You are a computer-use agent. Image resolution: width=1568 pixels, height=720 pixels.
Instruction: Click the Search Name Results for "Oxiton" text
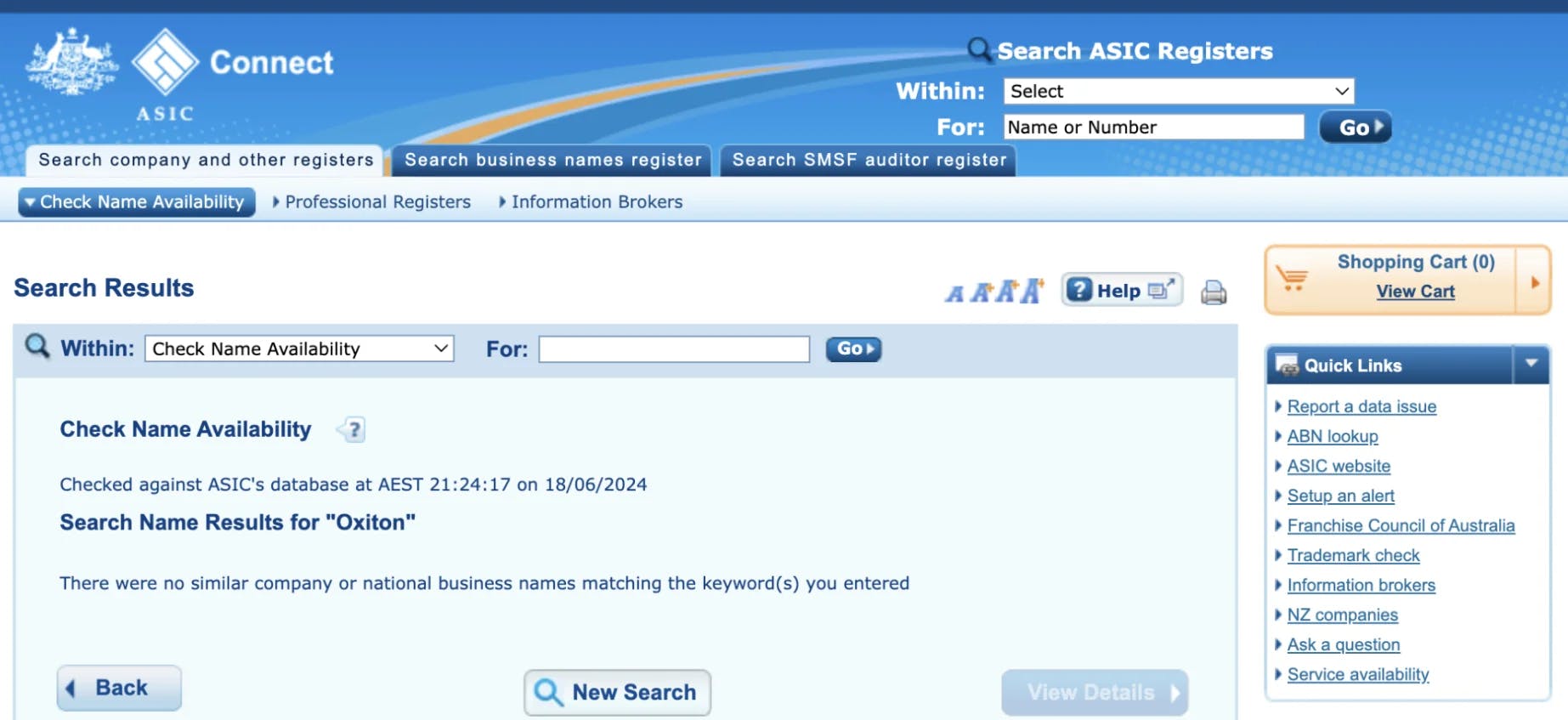pos(237,522)
